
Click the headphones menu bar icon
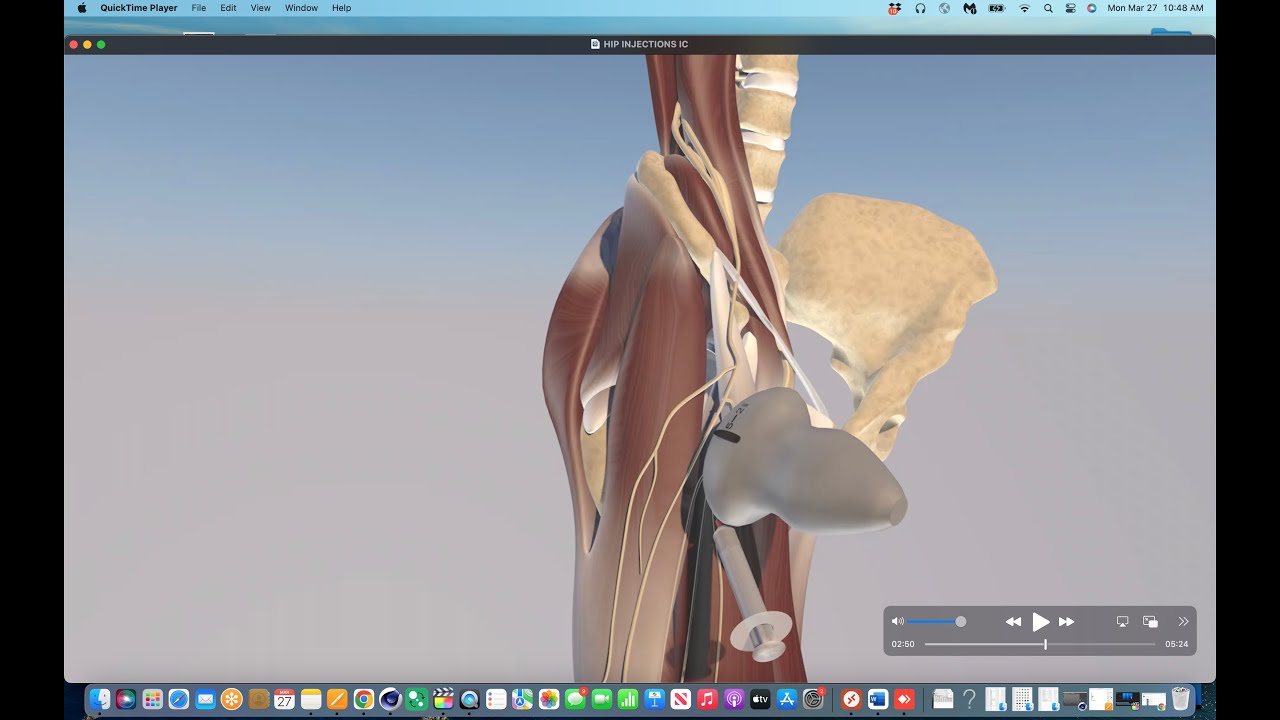tap(920, 8)
